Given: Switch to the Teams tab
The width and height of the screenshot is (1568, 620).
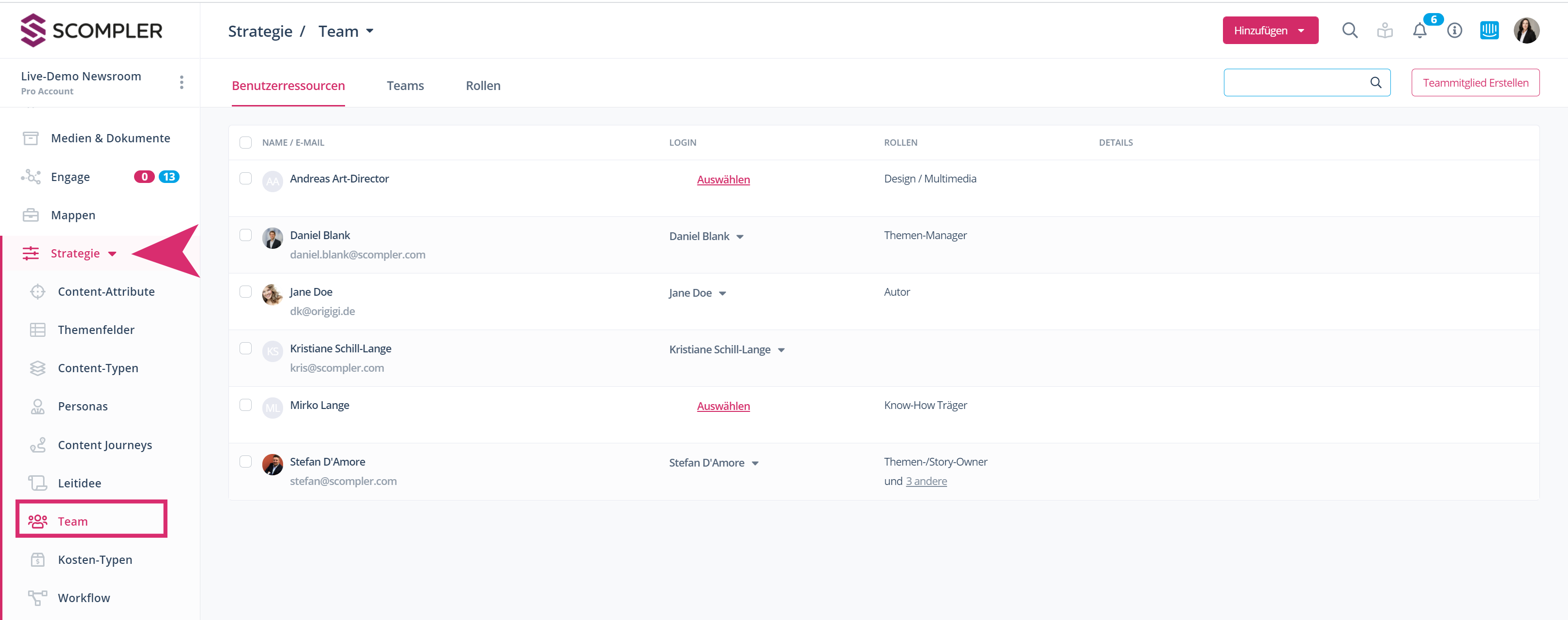Looking at the screenshot, I should tap(405, 86).
